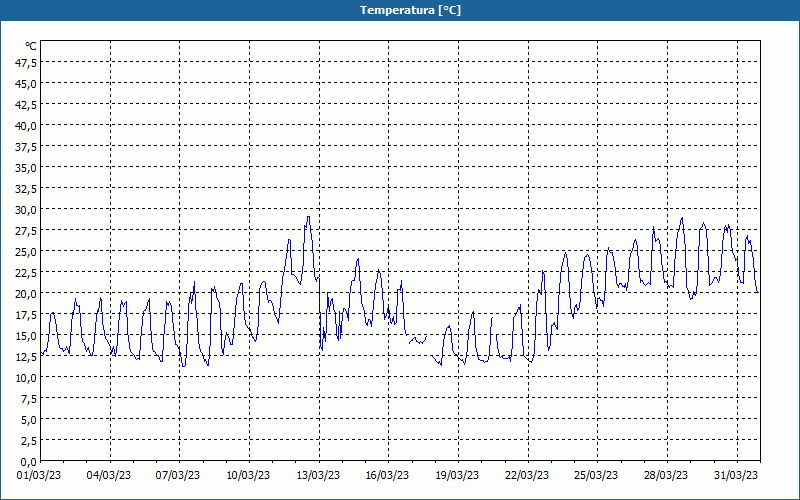800x500 pixels.
Task: Click the 19/03/23 date label
Action: (x=457, y=476)
